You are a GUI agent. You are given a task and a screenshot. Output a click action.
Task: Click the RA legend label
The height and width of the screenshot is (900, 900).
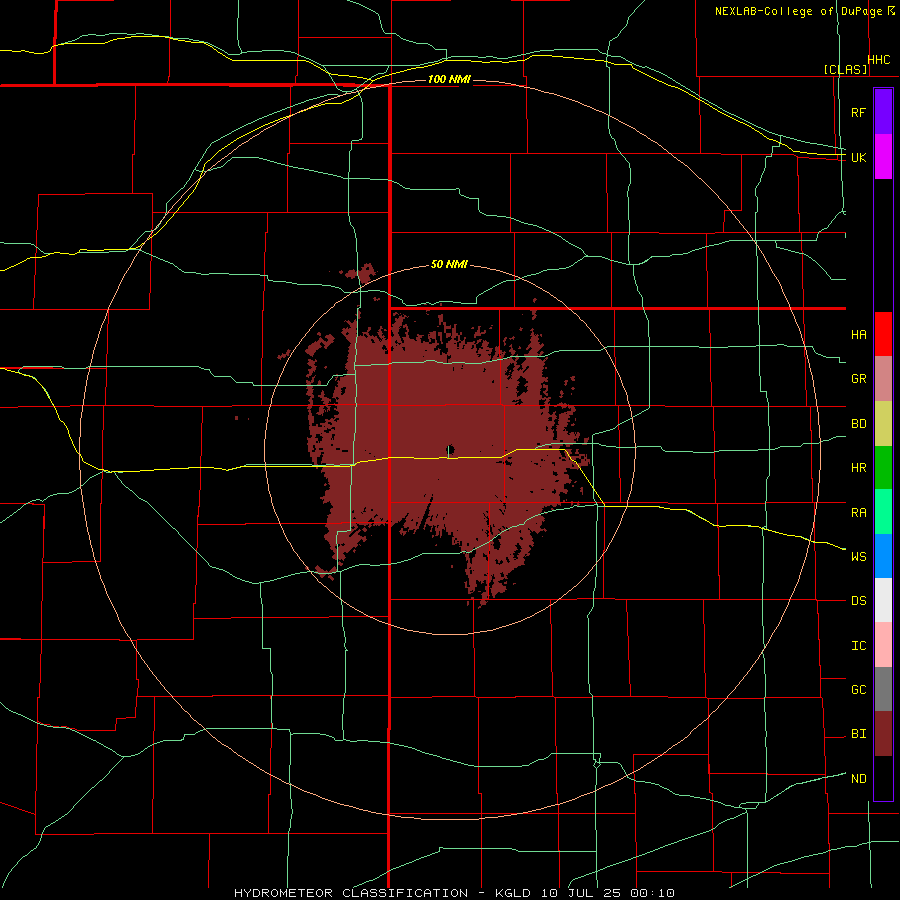858,513
